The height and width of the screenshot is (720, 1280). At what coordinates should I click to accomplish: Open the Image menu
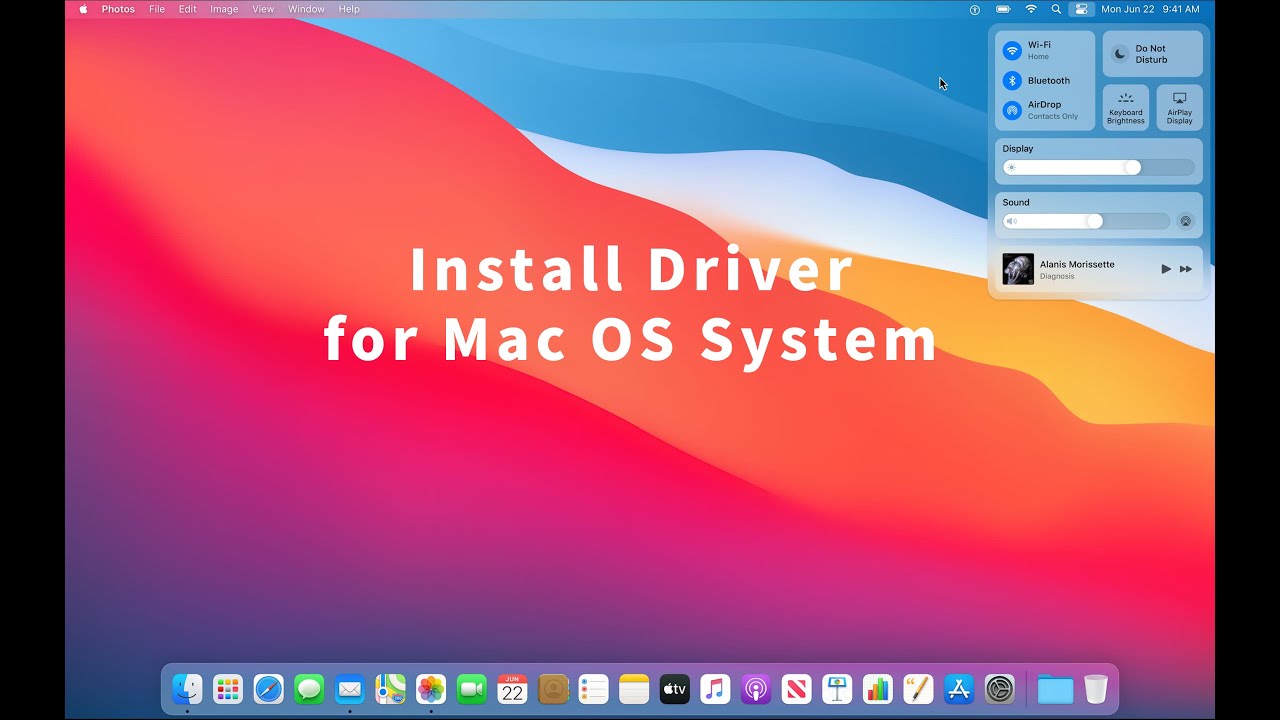tap(224, 9)
